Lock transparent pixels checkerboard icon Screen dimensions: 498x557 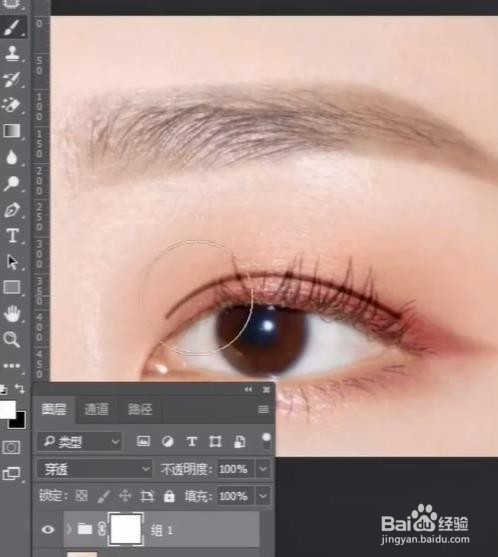point(81,496)
